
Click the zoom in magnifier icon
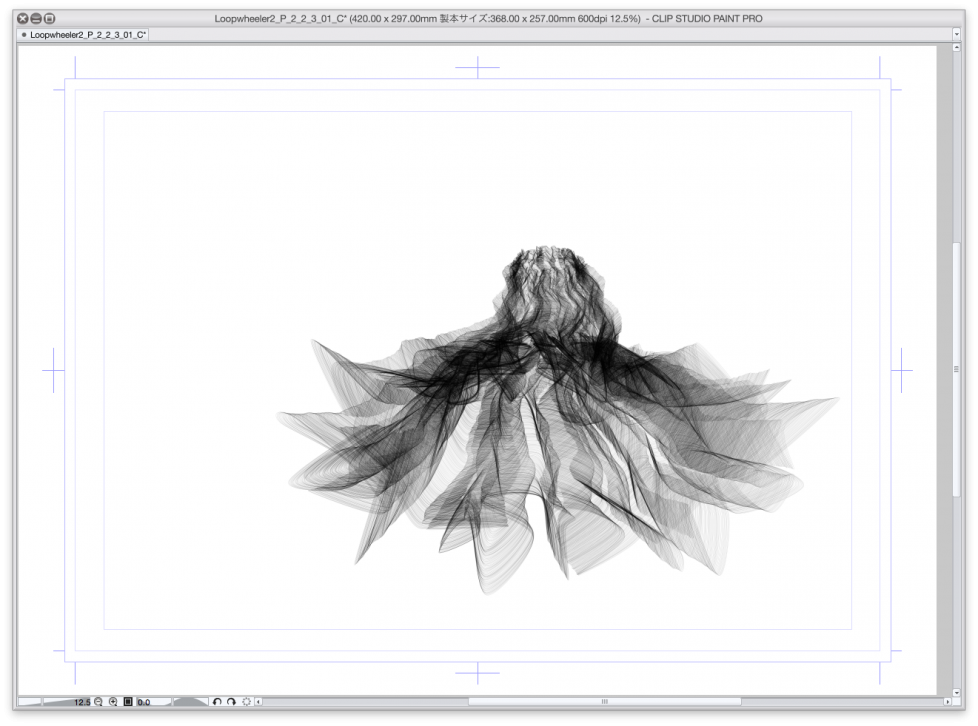pyautogui.click(x=113, y=702)
